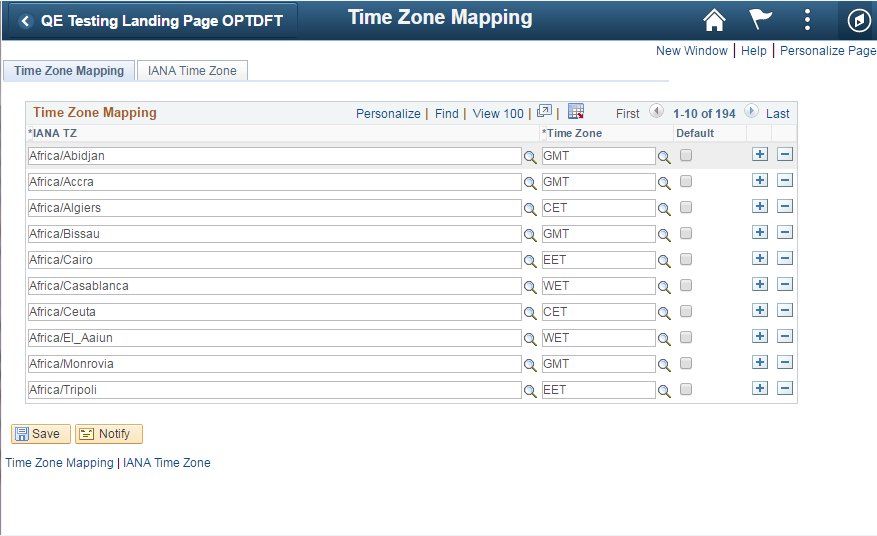Add a row after Africa/El_Aaiun

tap(760, 336)
